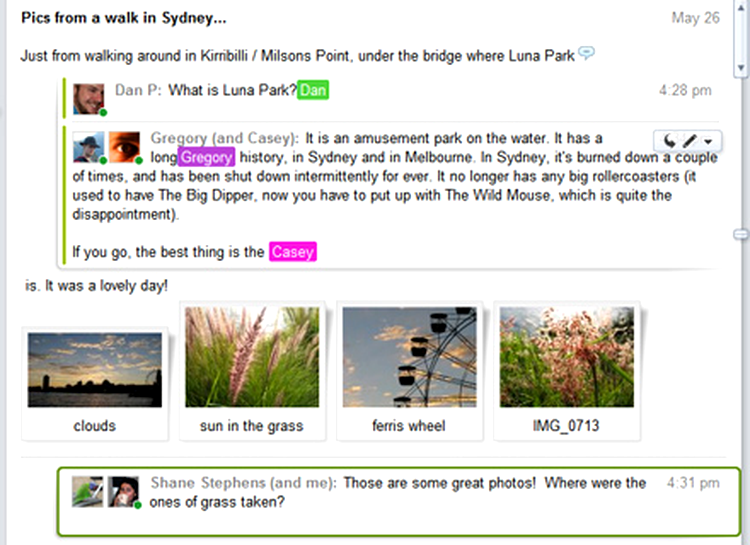Click the purple Gregory cursor tag
This screenshot has height=545, width=750.
pos(206,157)
